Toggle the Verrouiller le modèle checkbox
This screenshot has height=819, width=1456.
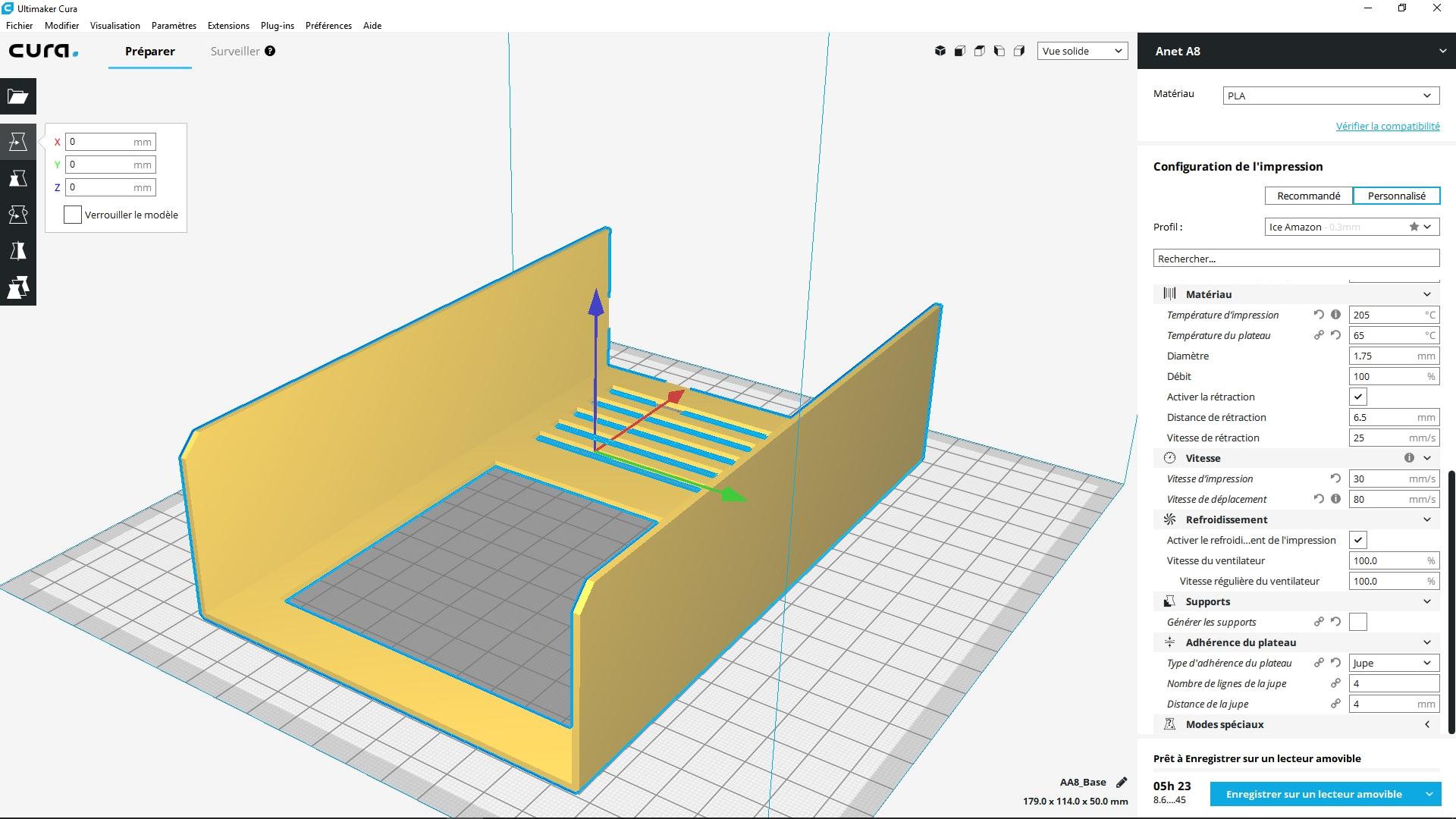pyautogui.click(x=73, y=215)
